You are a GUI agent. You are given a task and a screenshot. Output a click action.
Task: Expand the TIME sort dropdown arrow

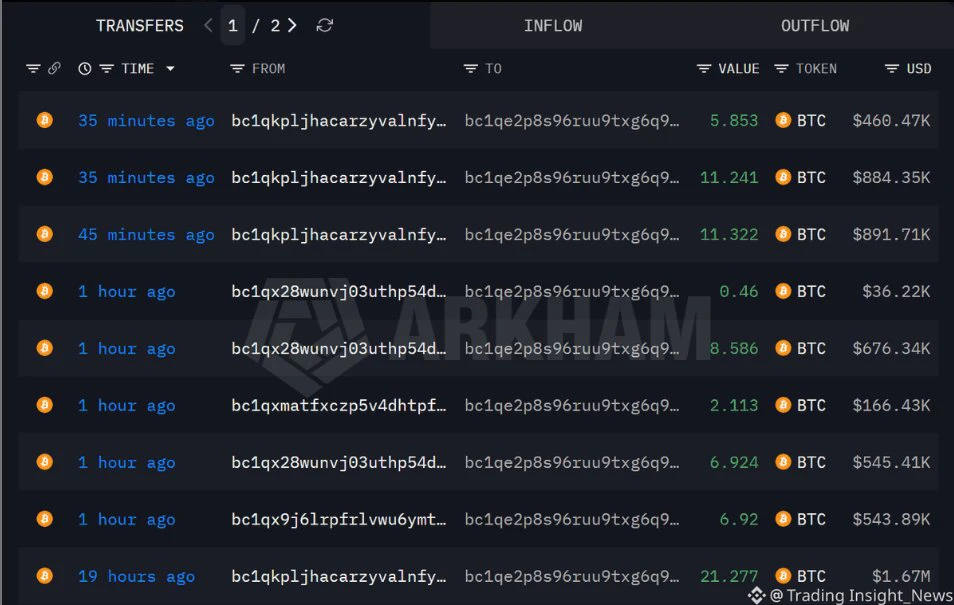[x=170, y=69]
